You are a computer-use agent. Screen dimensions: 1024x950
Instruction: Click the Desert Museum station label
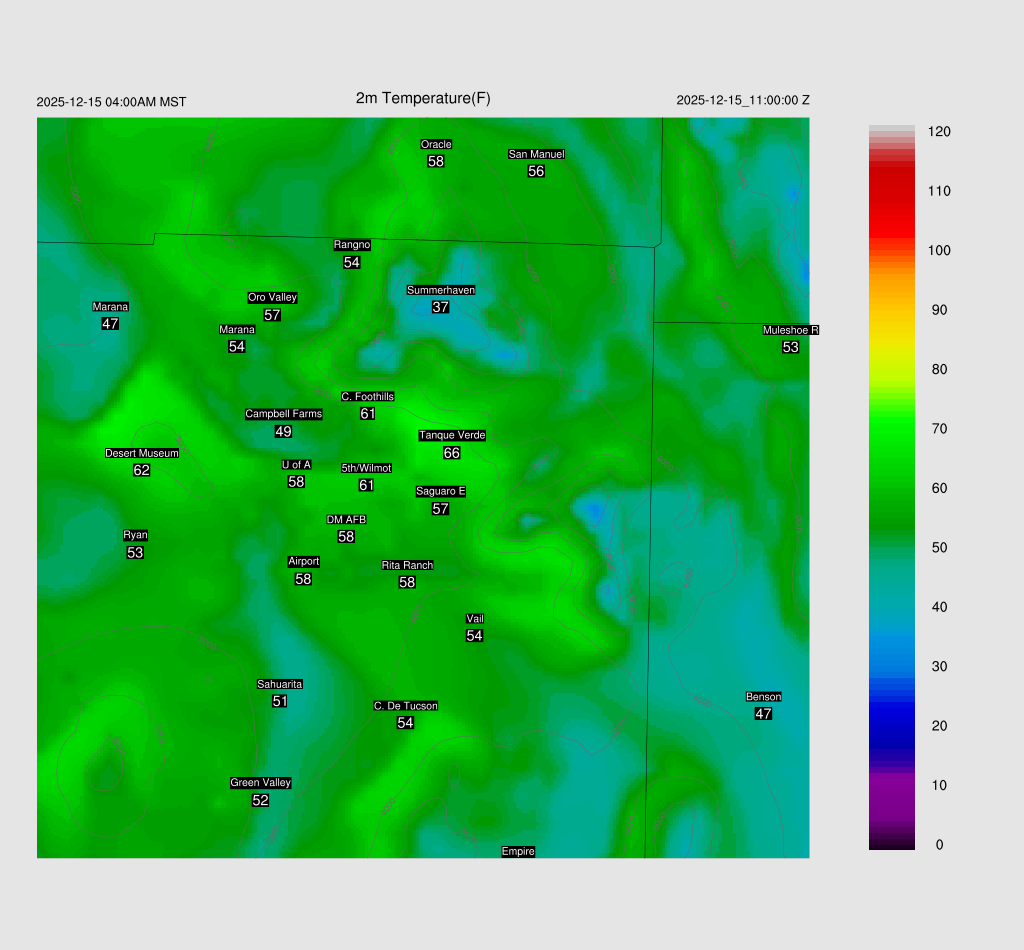pyautogui.click(x=142, y=453)
